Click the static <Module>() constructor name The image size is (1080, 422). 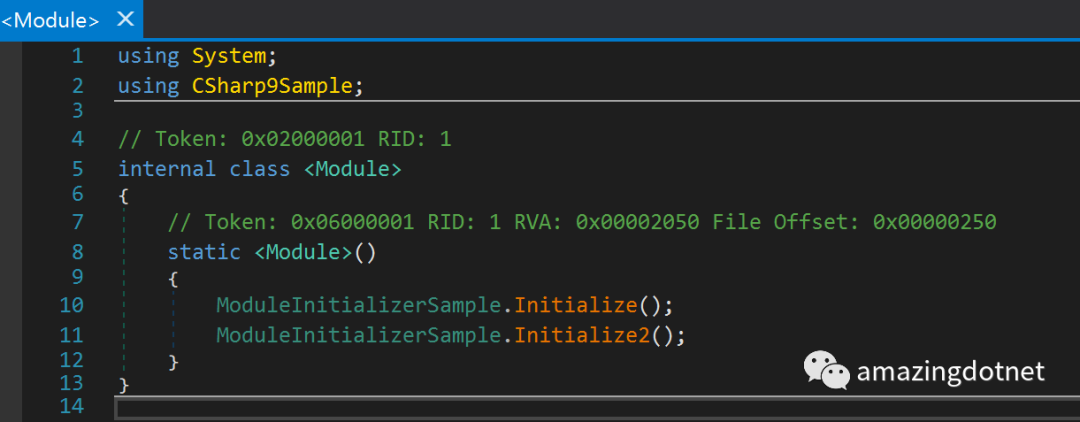[x=303, y=253]
